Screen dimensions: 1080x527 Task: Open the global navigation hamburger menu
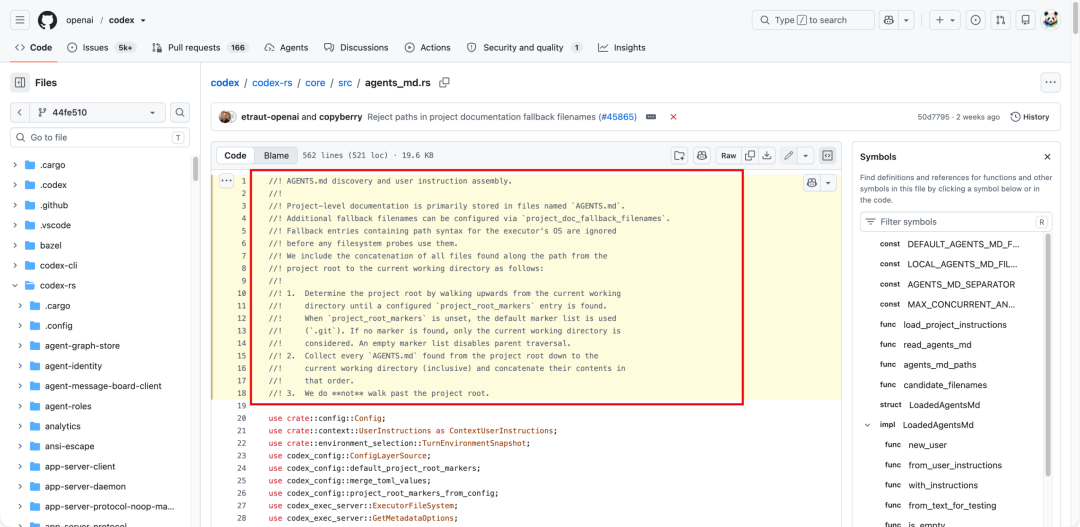click(20, 20)
